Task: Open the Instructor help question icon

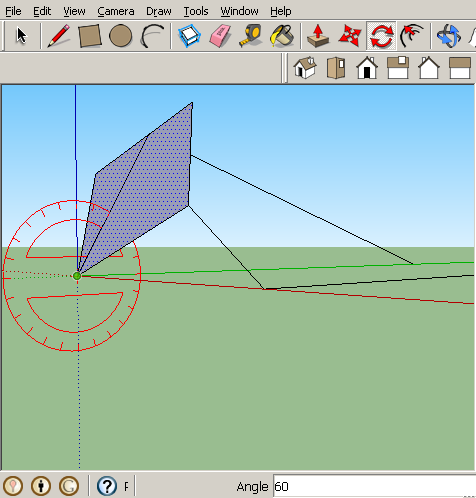Action: pyautogui.click(x=107, y=486)
